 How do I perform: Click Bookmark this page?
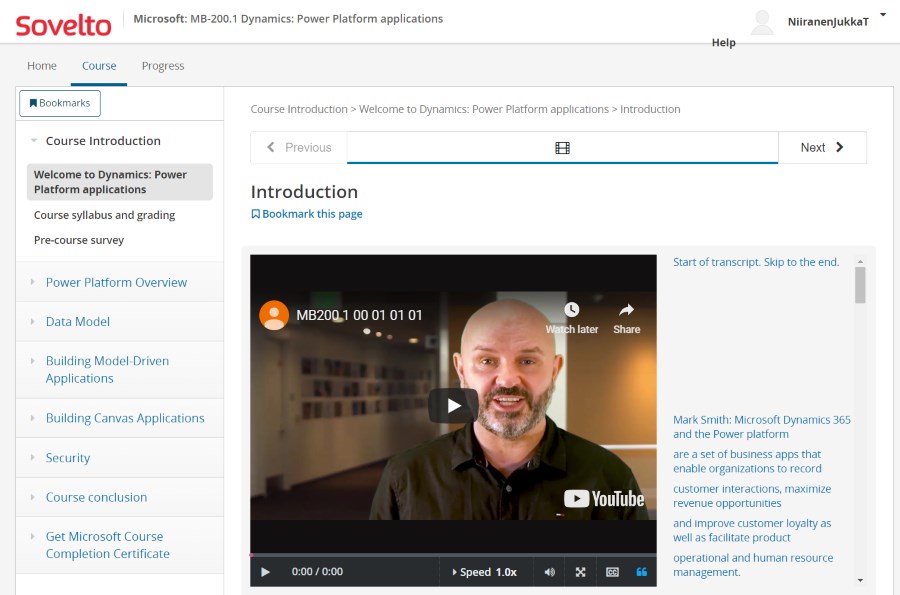[307, 214]
